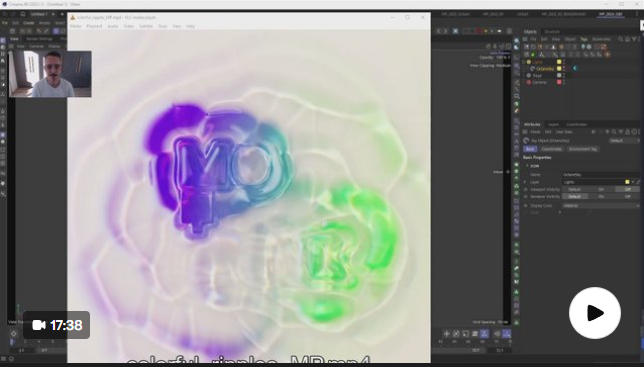This screenshot has width=644, height=367.
Task: Minimize the VLC media player window
Action: pyautogui.click(x=392, y=18)
